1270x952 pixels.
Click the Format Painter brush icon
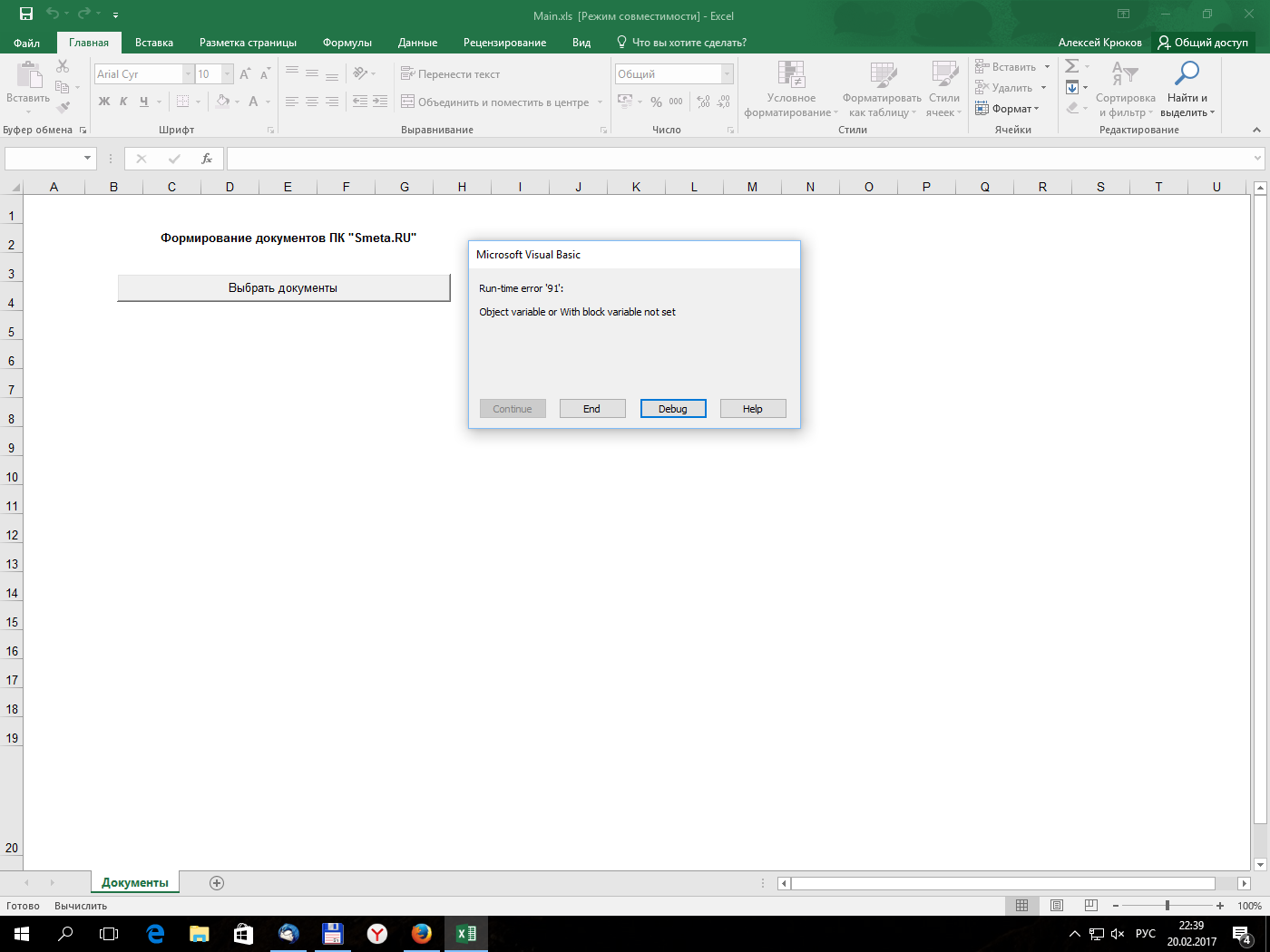63,107
